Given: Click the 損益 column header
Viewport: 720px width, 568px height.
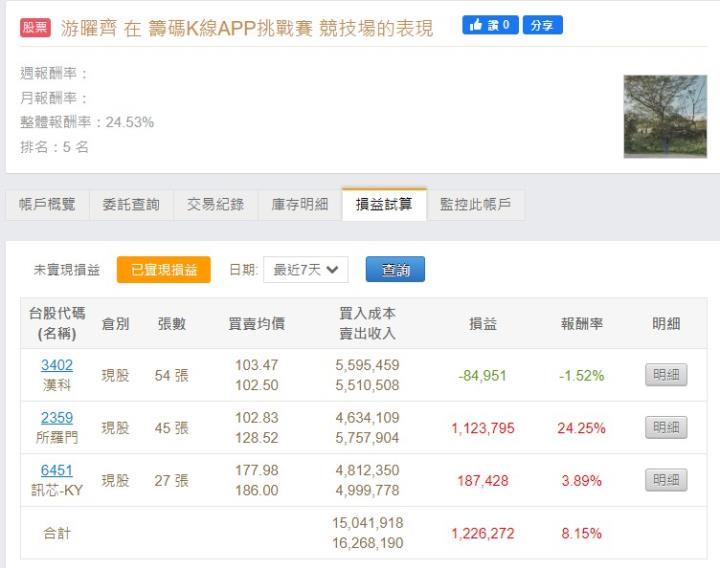Looking at the screenshot, I should [483, 324].
